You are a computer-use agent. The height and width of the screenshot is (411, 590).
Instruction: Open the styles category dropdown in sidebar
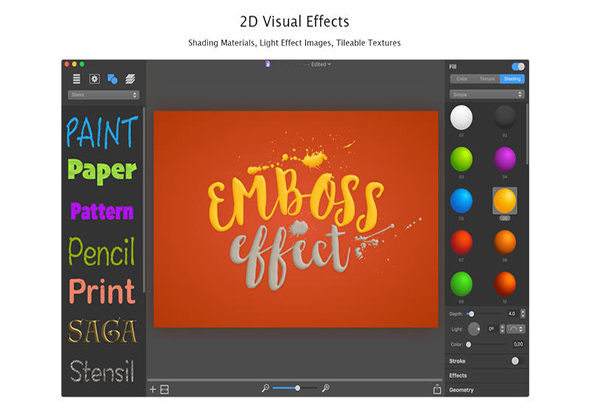[x=103, y=95]
